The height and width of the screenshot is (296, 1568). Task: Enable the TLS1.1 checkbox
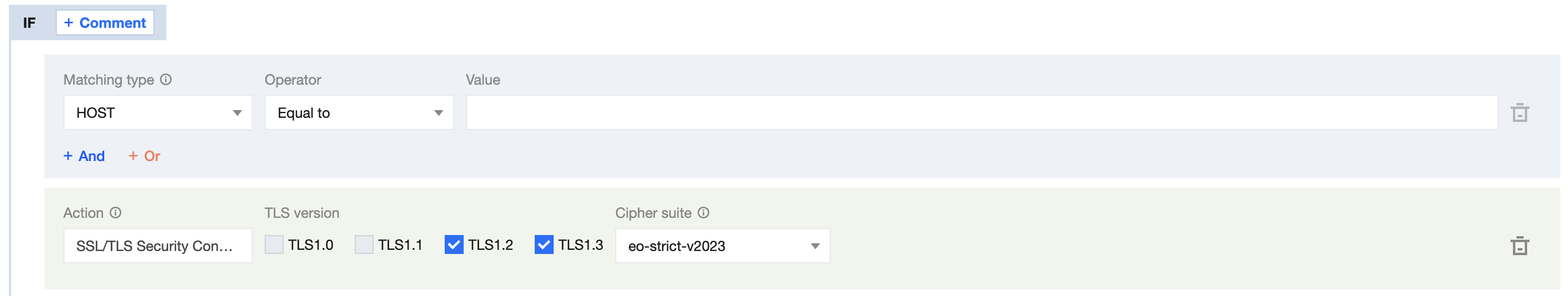click(364, 245)
